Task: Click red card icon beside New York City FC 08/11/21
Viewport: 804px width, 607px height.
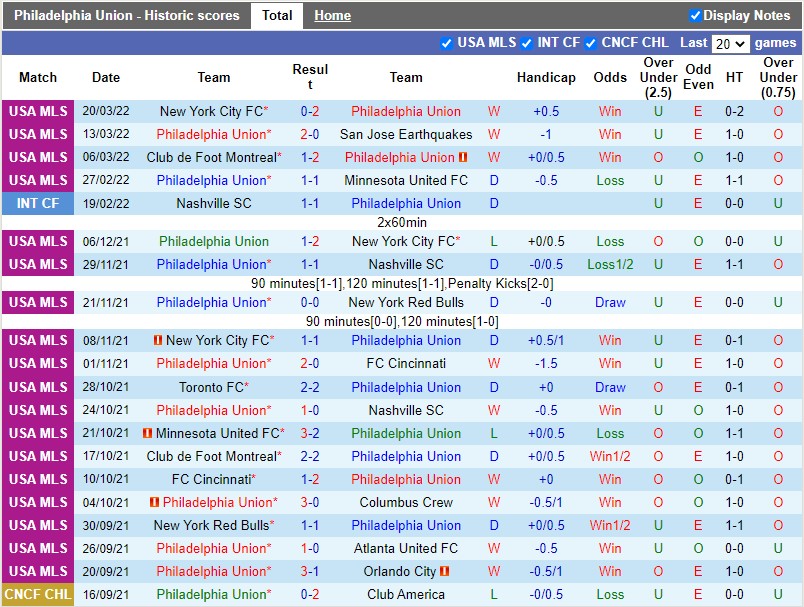Action: pyautogui.click(x=158, y=340)
